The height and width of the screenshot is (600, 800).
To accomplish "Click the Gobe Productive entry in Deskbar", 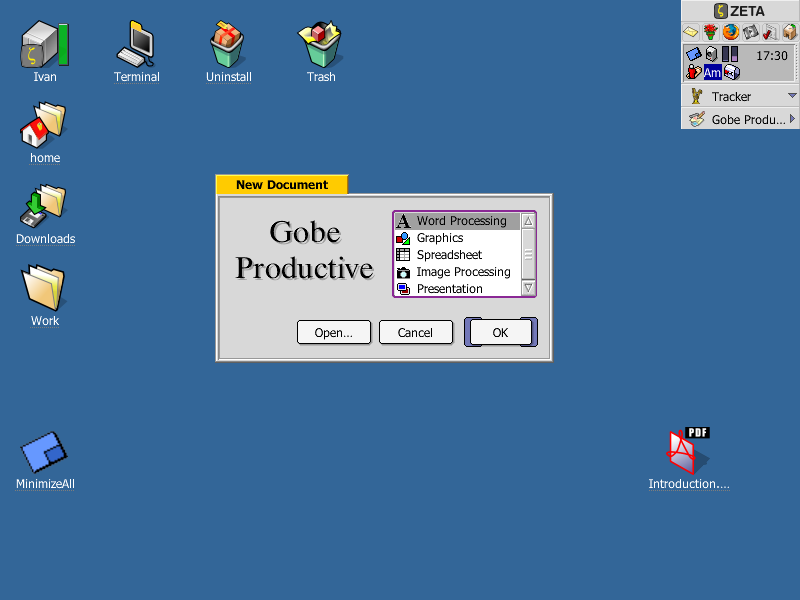I will [740, 119].
